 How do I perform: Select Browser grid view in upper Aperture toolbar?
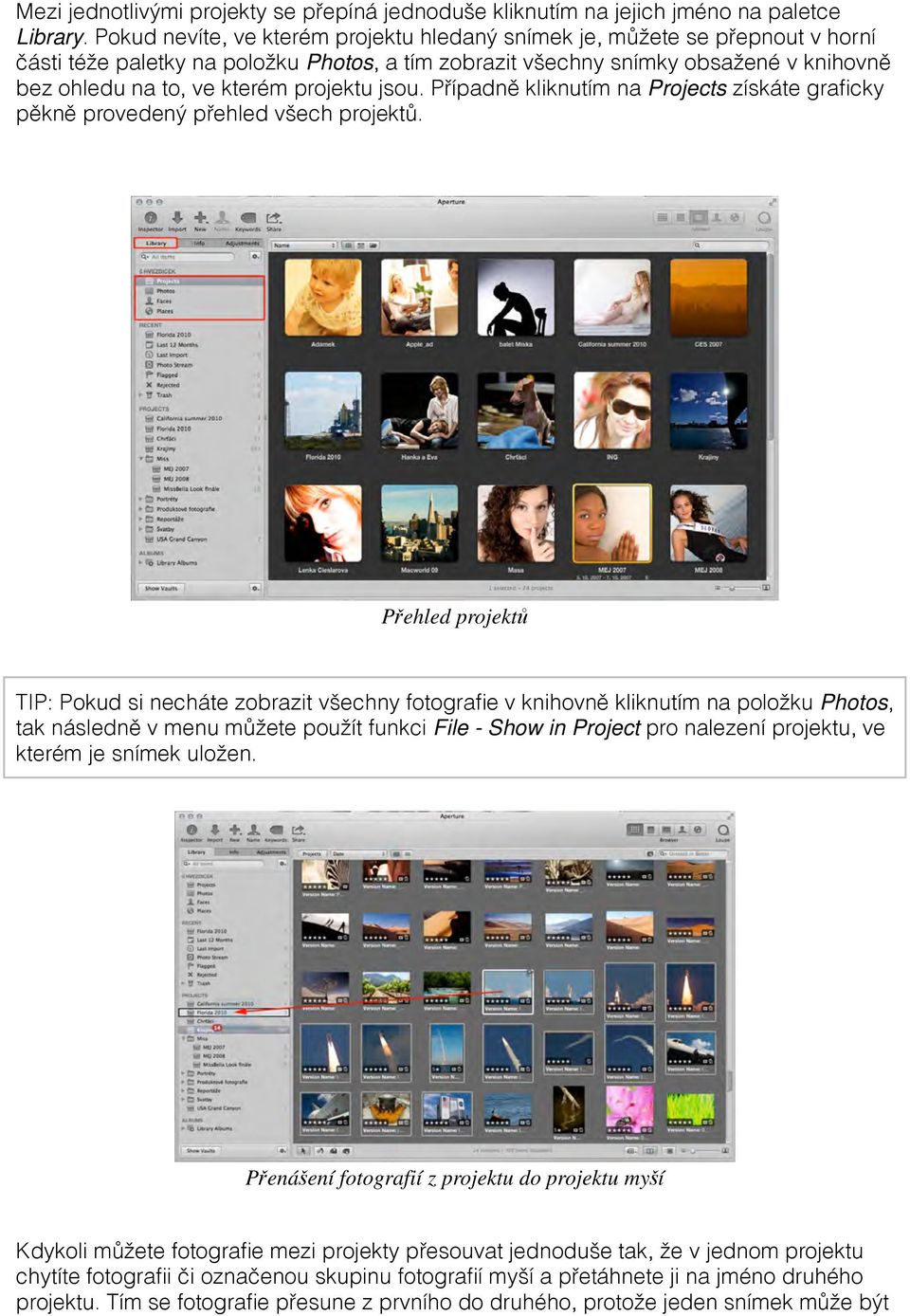(x=662, y=217)
